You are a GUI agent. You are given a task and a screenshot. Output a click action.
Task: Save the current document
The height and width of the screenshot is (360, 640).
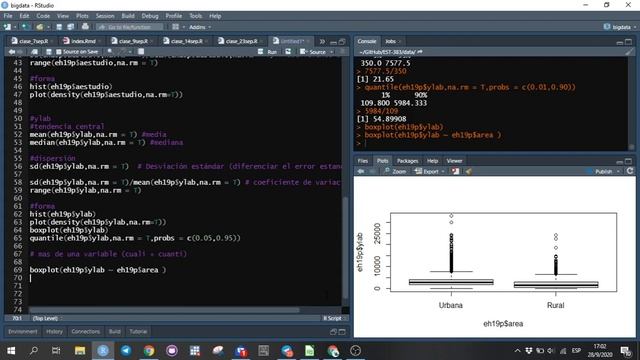59,27
